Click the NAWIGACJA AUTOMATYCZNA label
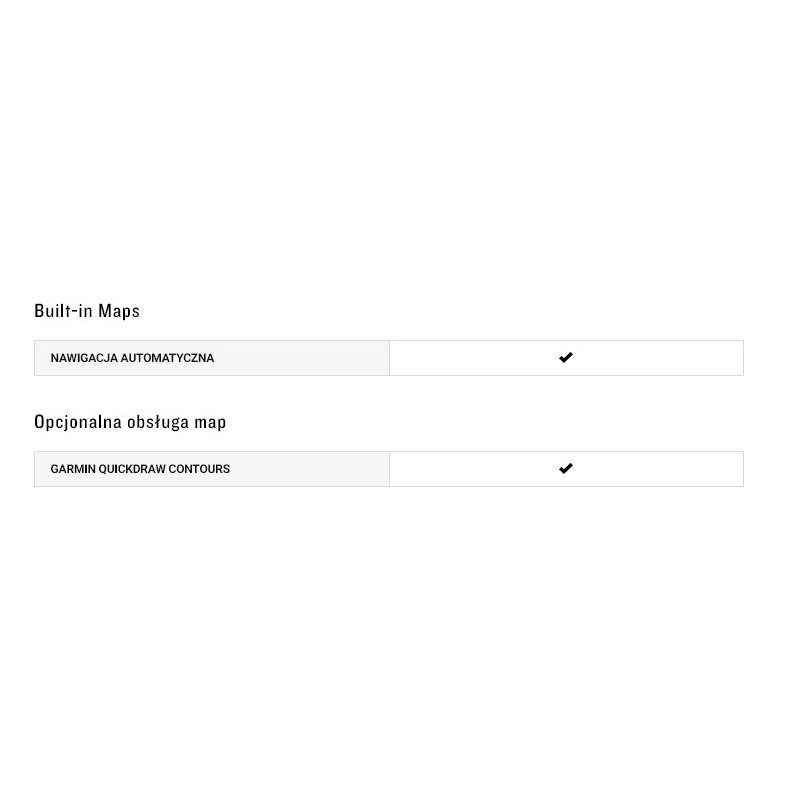The height and width of the screenshot is (800, 800). [x=132, y=358]
